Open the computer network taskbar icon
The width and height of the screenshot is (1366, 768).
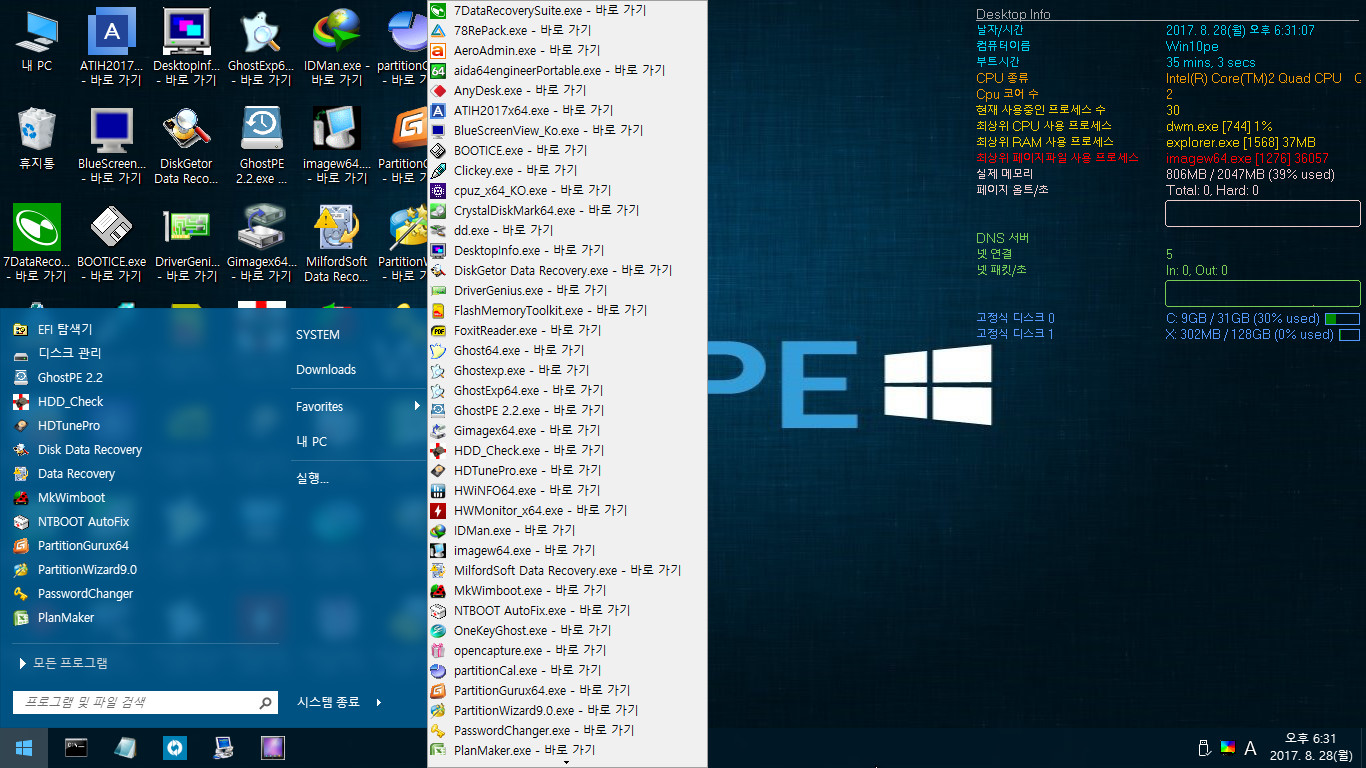[224, 747]
